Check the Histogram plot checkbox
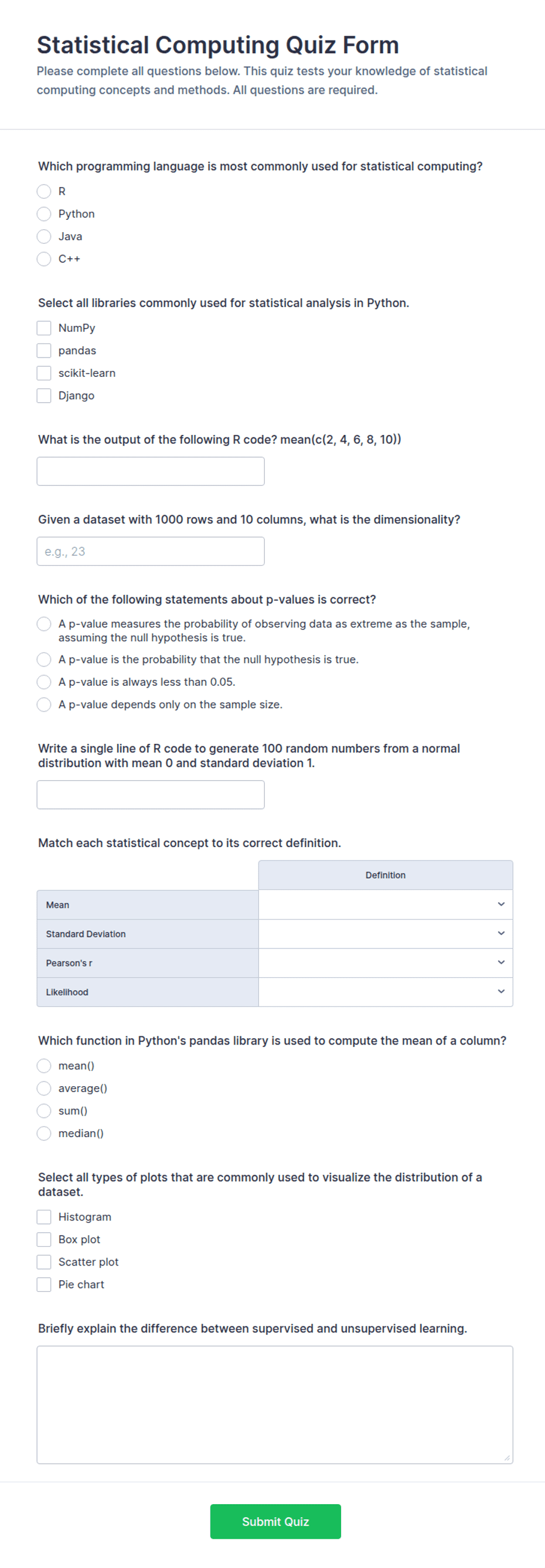545x1568 pixels. (44, 1217)
